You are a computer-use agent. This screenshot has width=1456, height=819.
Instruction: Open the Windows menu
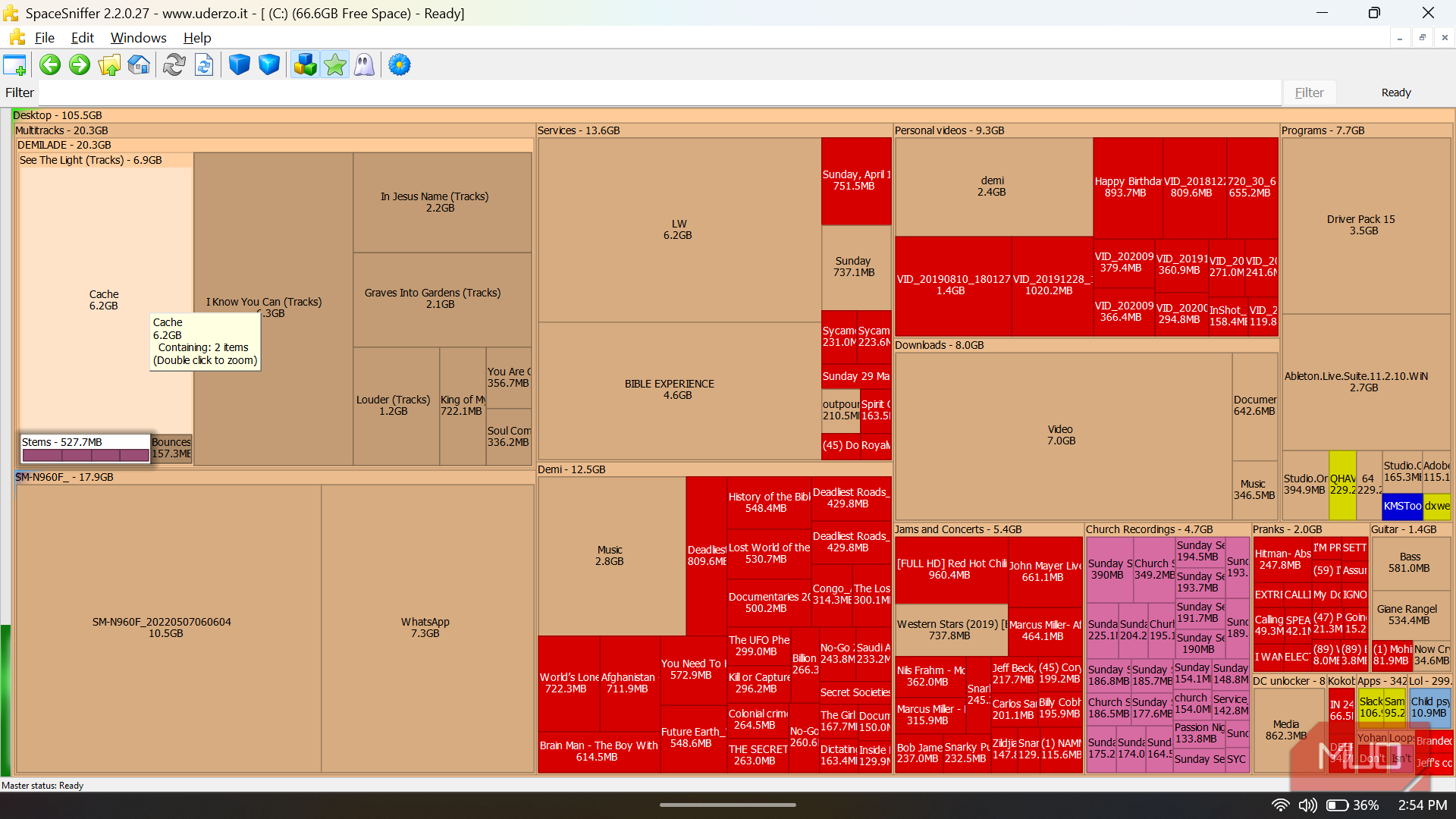[x=139, y=38]
